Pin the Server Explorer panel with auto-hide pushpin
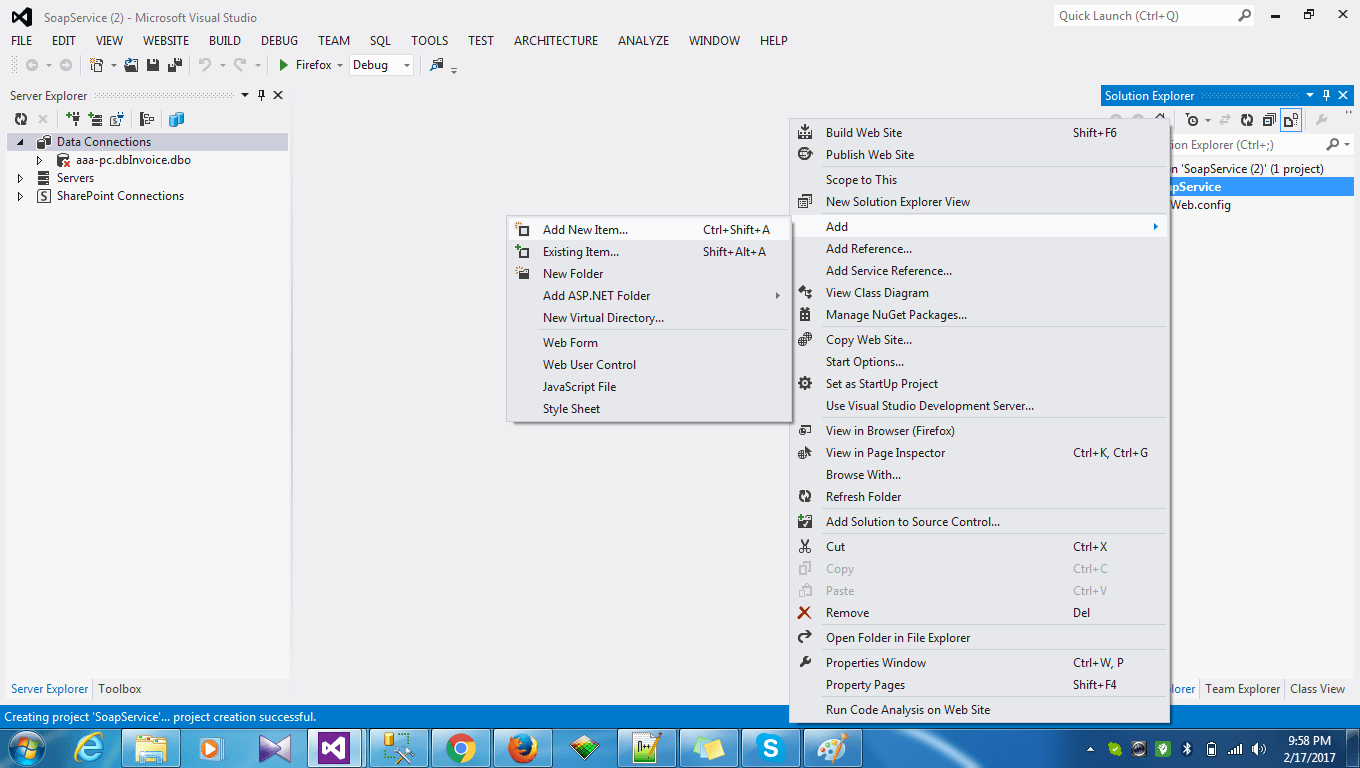Image resolution: width=1360 pixels, height=768 pixels. pyautogui.click(x=262, y=95)
